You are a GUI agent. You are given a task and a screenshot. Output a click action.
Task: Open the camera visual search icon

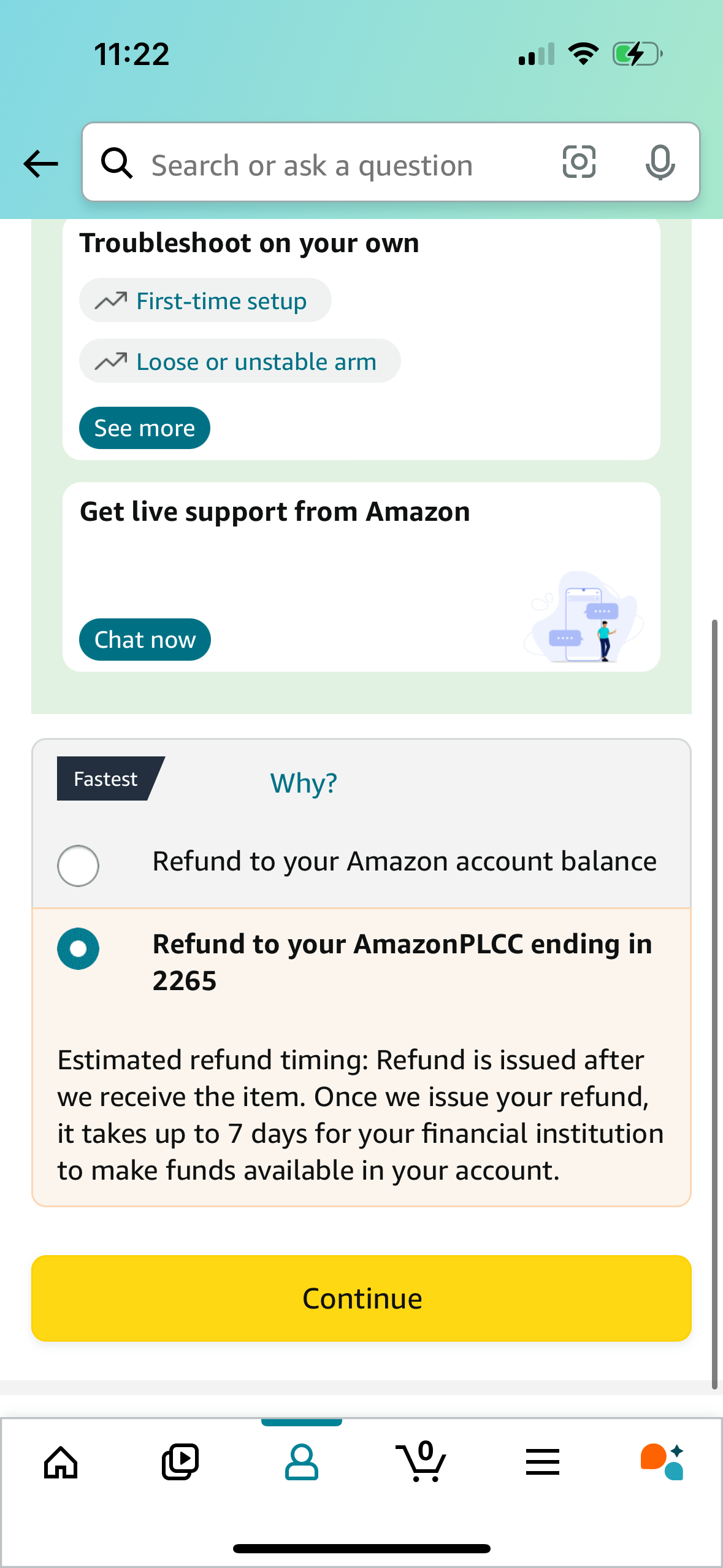tap(578, 163)
